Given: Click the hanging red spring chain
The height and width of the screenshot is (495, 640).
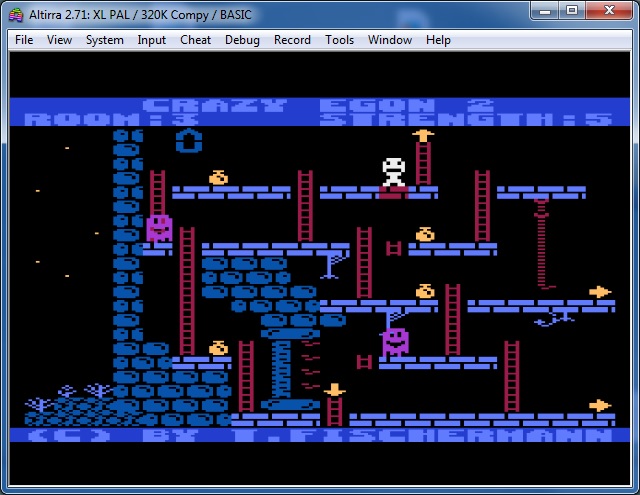Looking at the screenshot, I should [542, 244].
